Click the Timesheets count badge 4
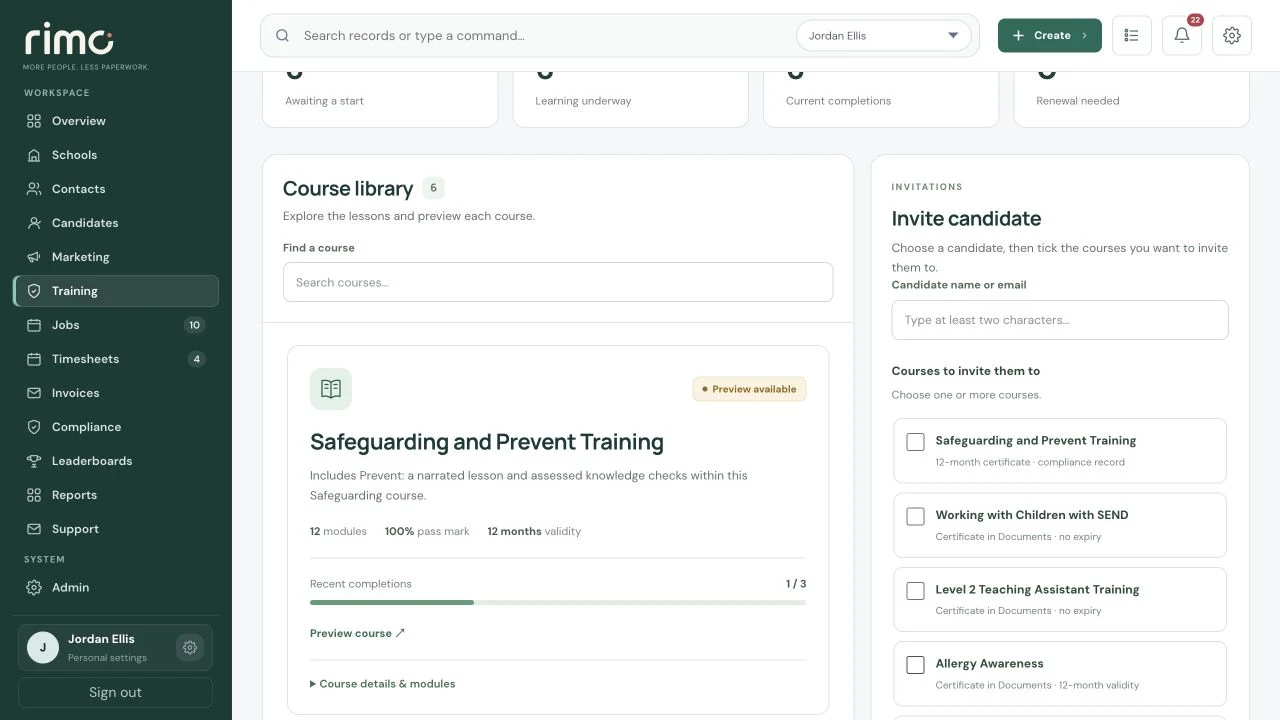 point(196,359)
